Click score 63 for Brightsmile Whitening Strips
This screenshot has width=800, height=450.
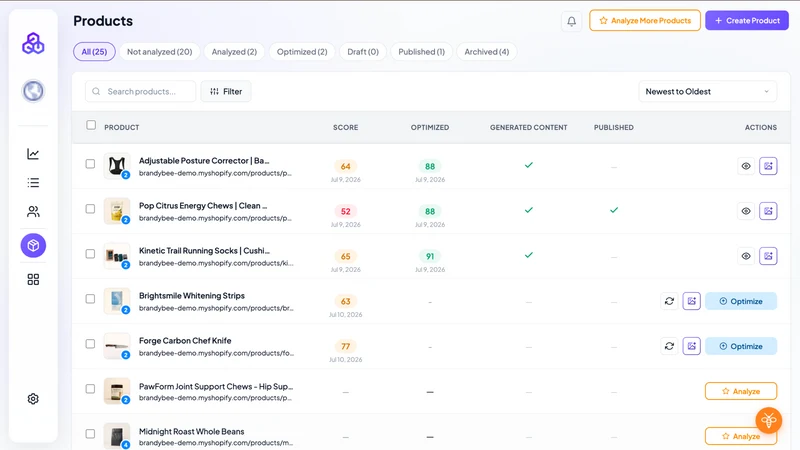345,302
